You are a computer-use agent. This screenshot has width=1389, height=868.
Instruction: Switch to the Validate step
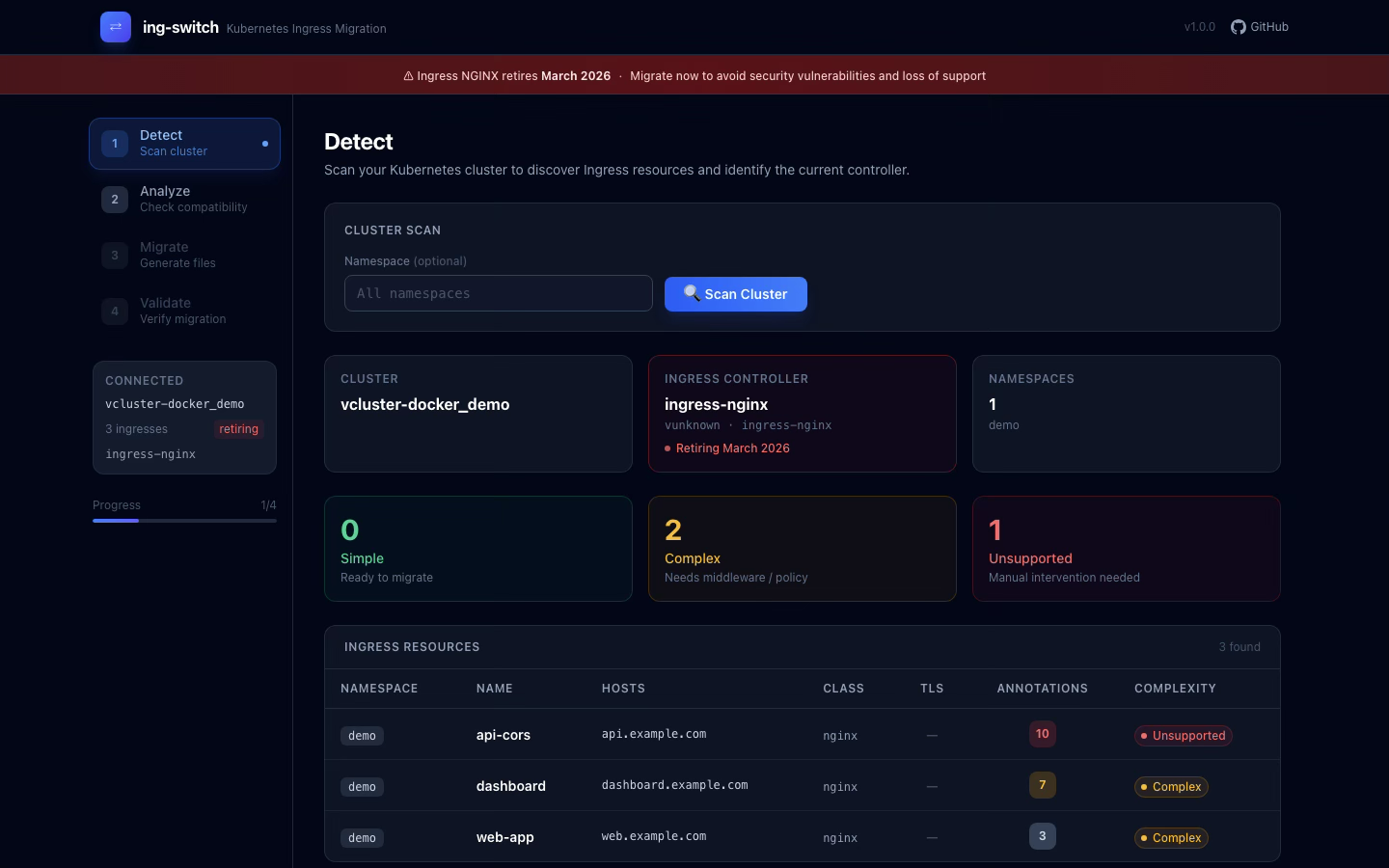click(184, 312)
